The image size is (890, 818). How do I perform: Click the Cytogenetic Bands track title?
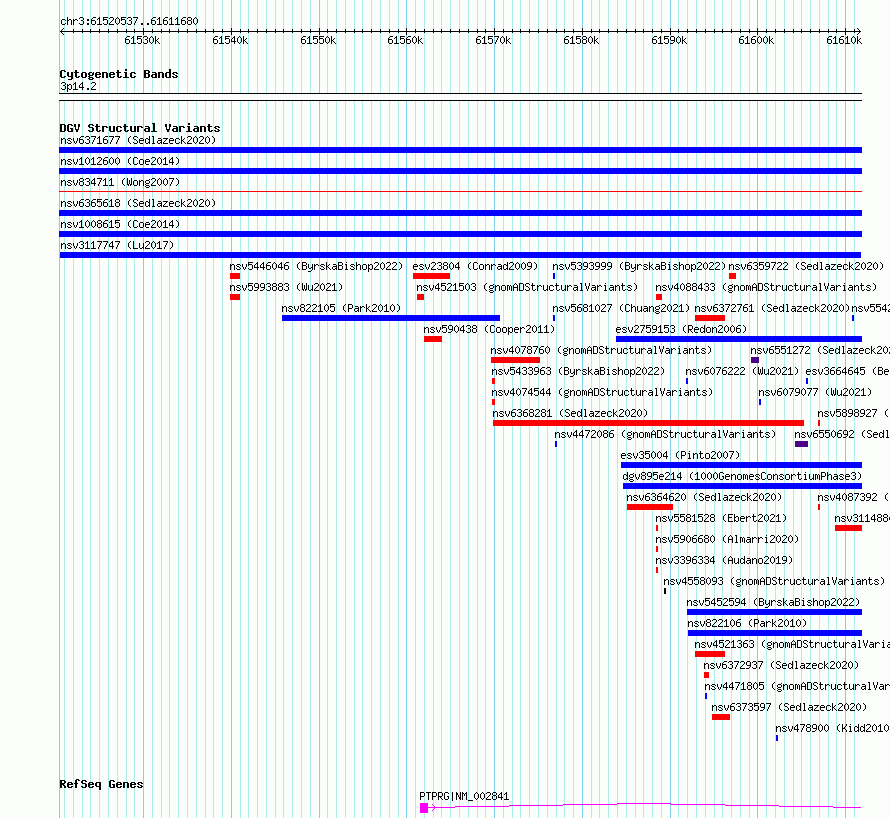[x=119, y=74]
